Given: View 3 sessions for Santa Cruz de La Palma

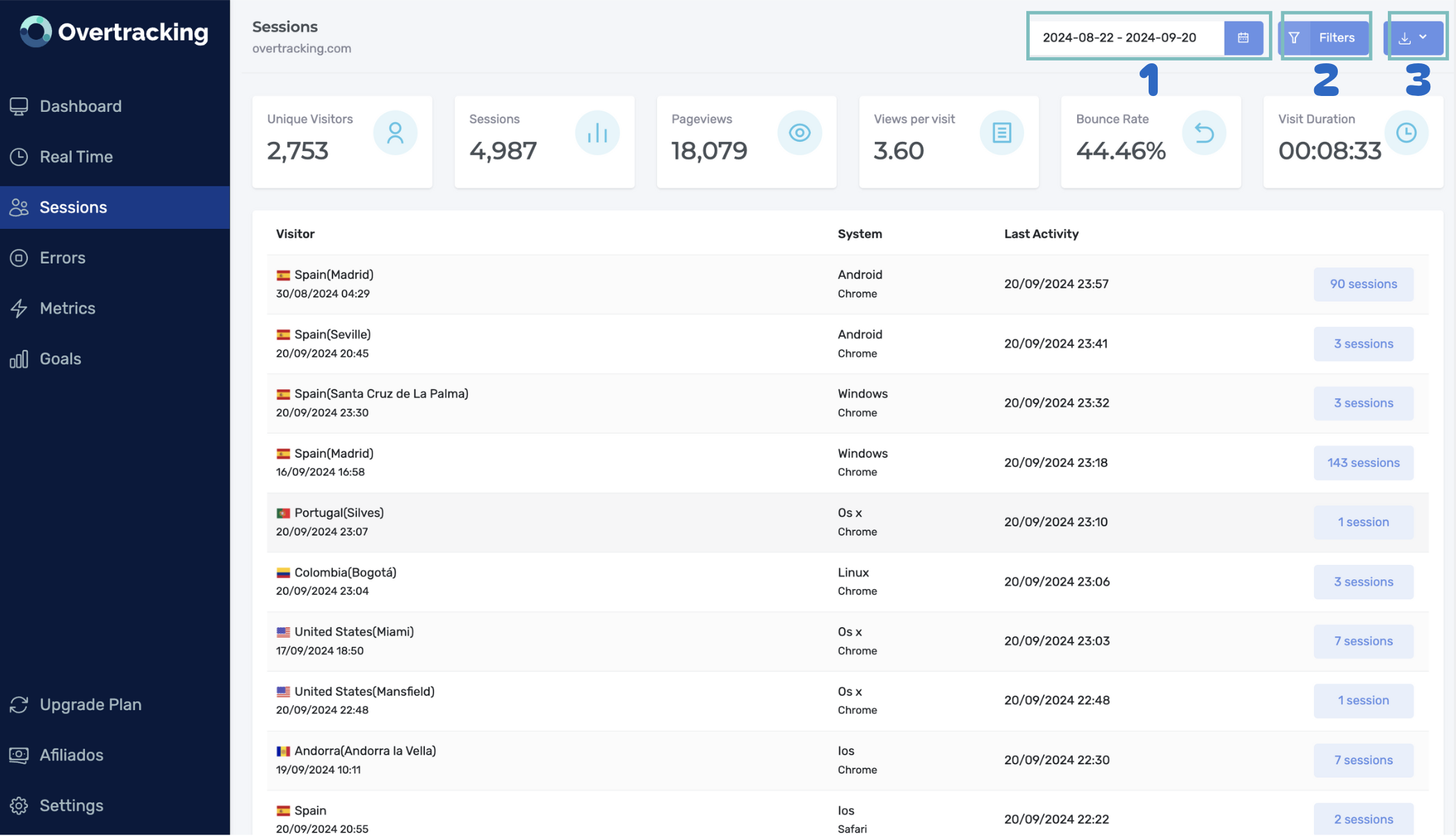Looking at the screenshot, I should click(x=1364, y=403).
